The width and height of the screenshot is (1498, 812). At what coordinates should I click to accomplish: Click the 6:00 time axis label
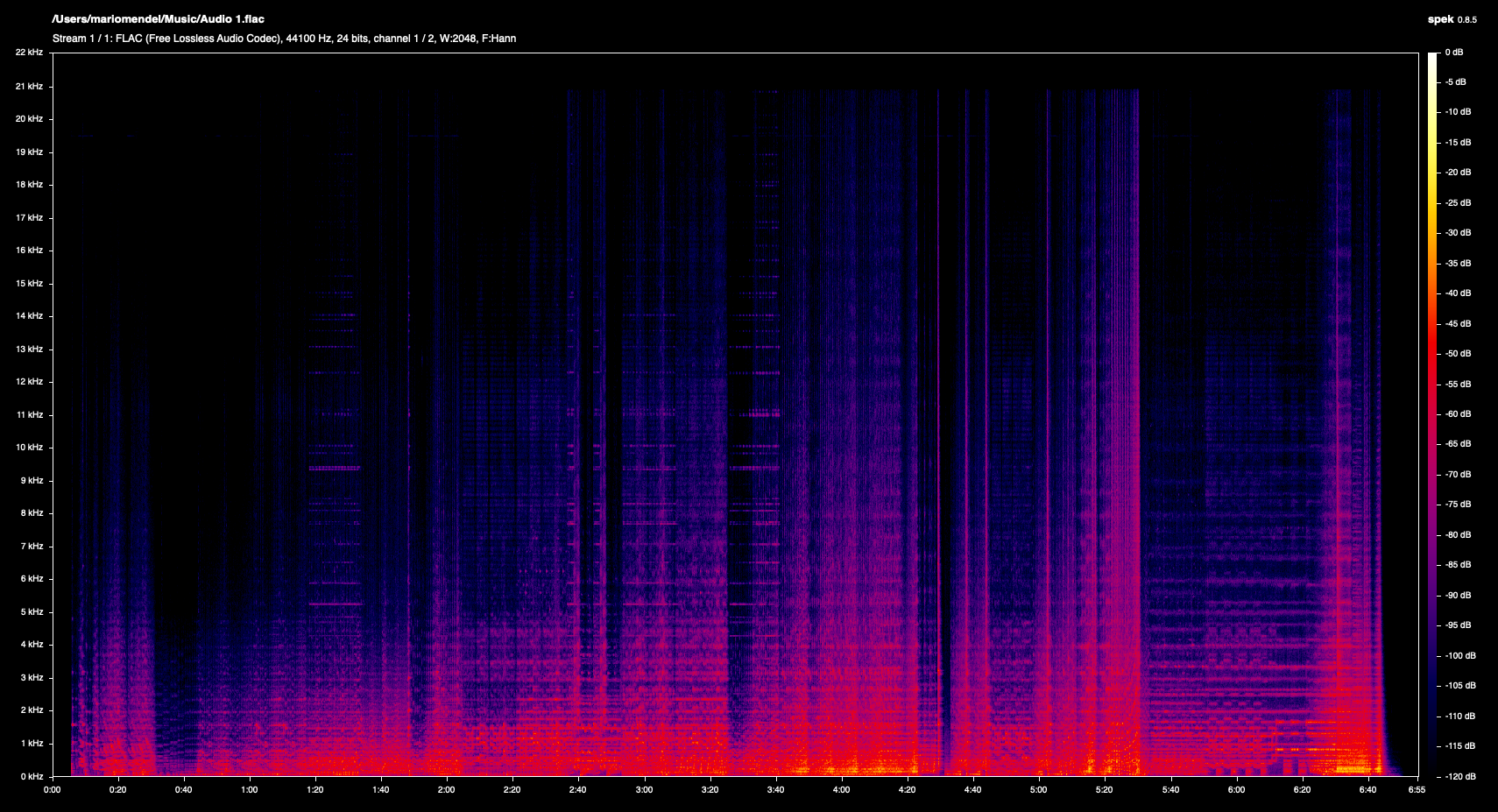point(1237,790)
